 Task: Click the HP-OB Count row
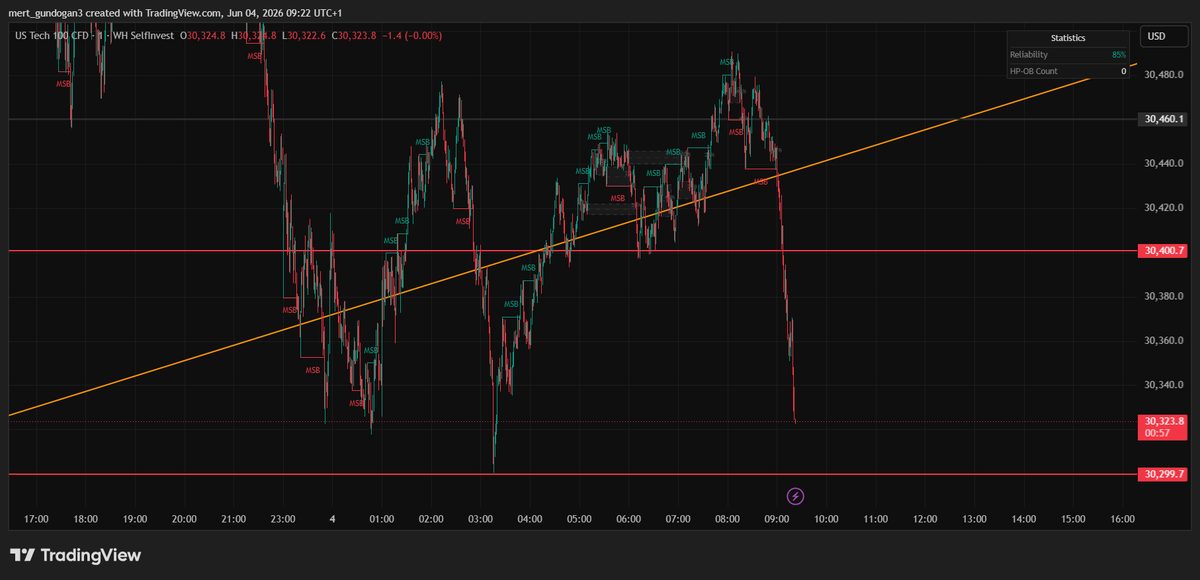tap(1068, 71)
